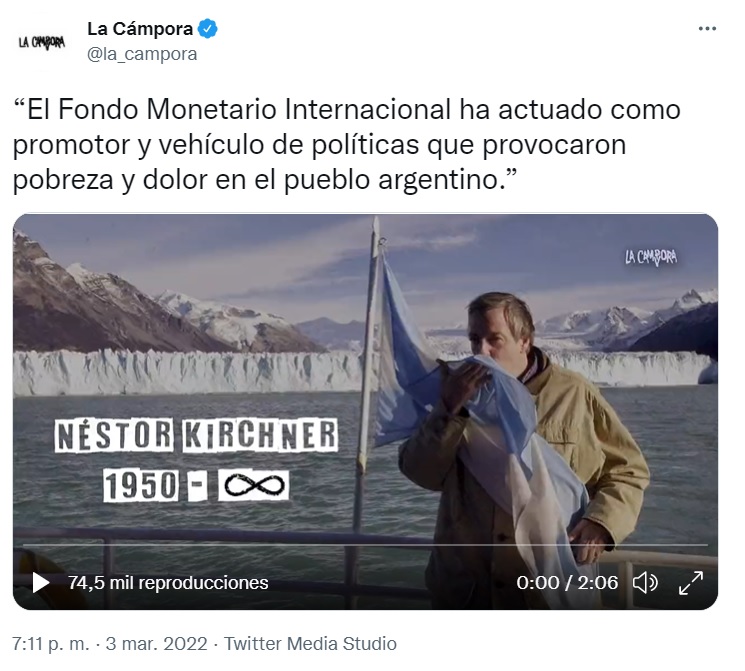Click the 1950 year label in video

[x=141, y=486]
